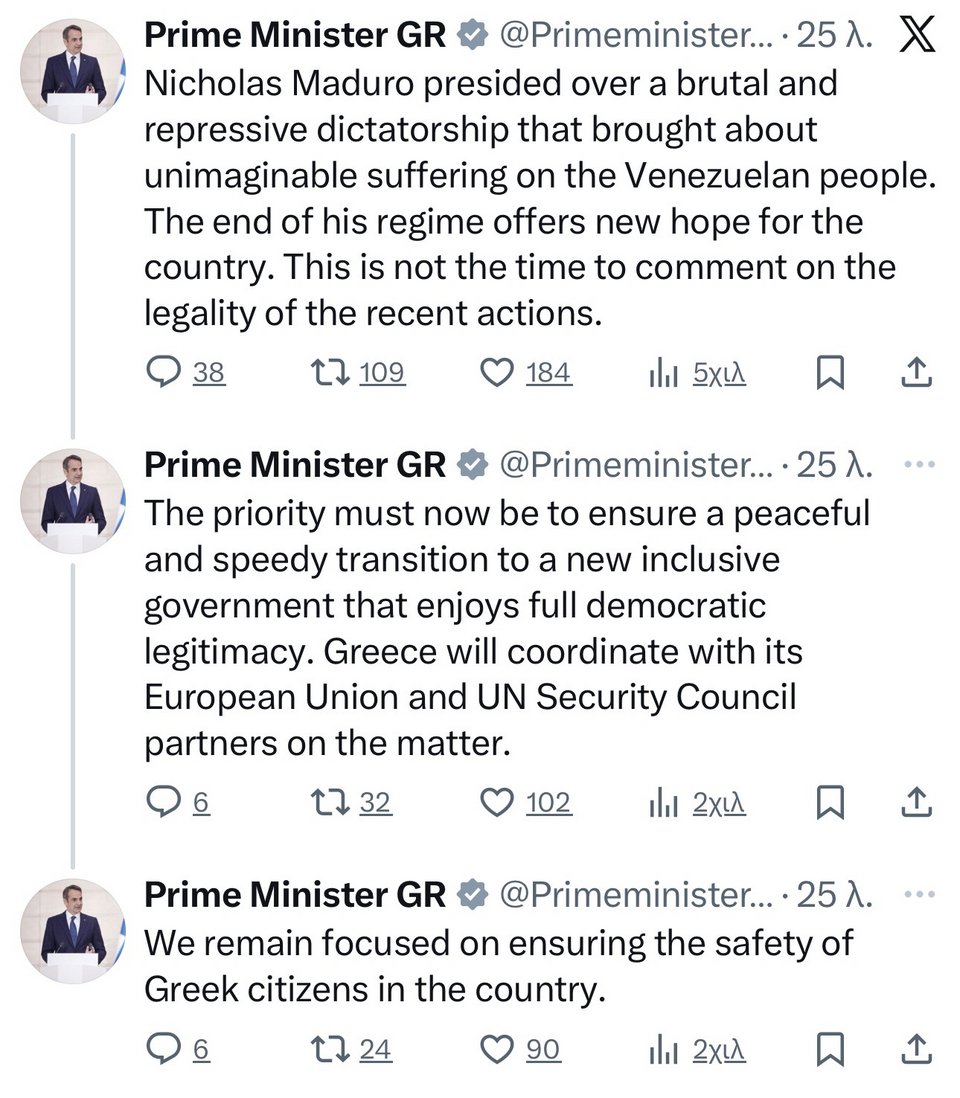Like the tweet about democratic legitimacy
The width and height of the screenshot is (960, 1098).
click(x=496, y=802)
